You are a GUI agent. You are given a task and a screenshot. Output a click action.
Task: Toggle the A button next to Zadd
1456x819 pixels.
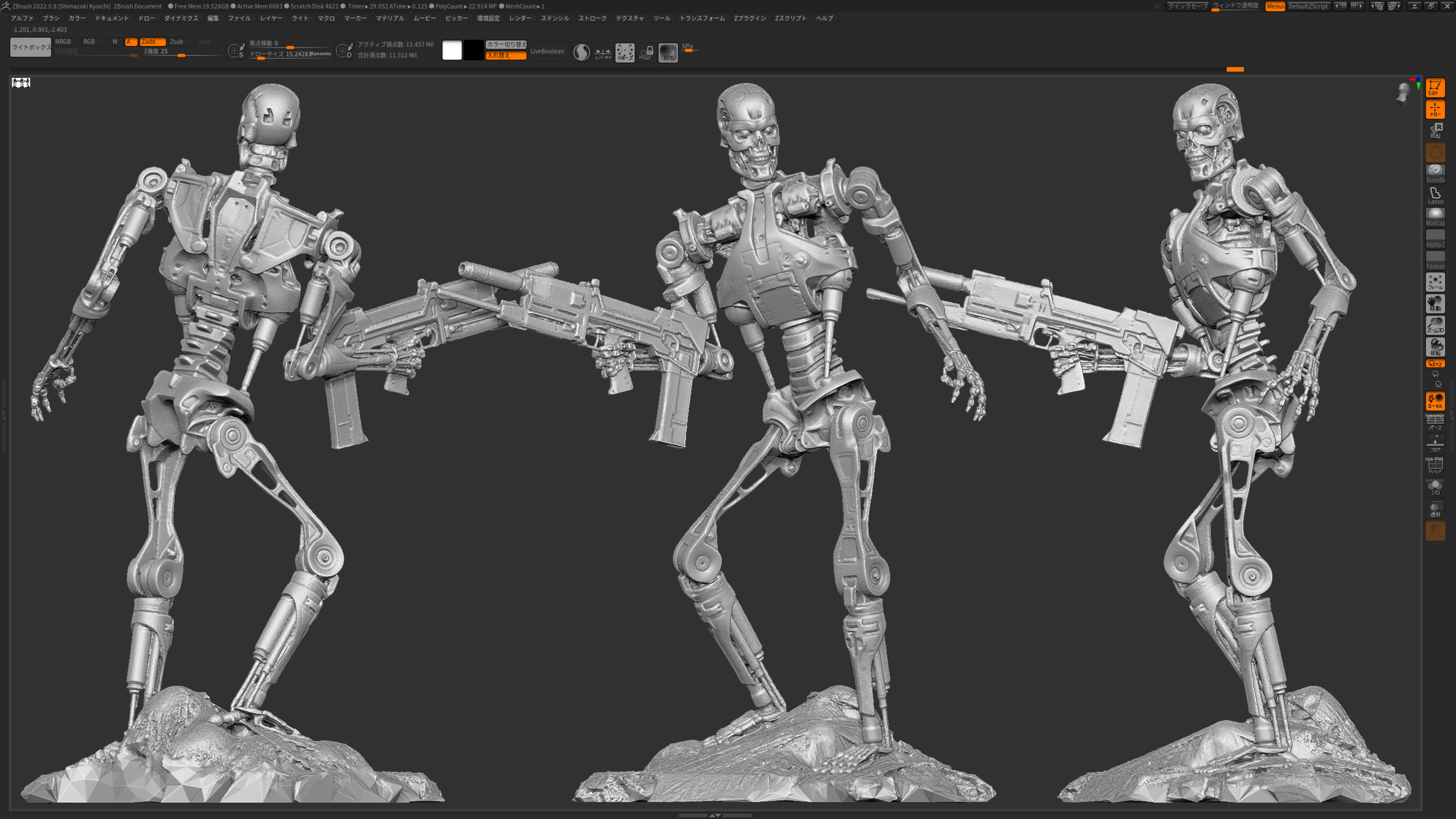(130, 42)
